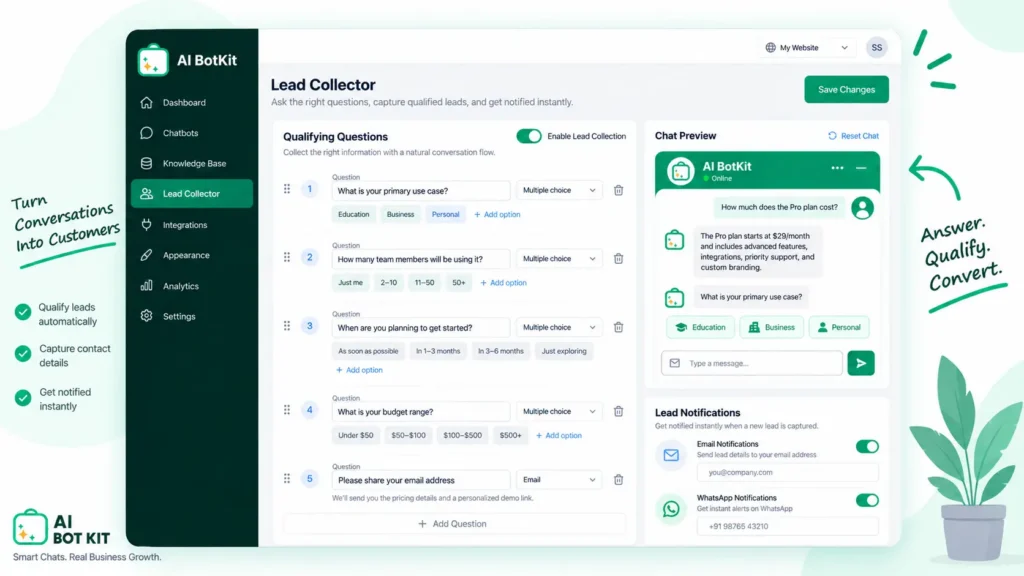Add an option to question 1
The width and height of the screenshot is (1024, 576).
pos(497,214)
